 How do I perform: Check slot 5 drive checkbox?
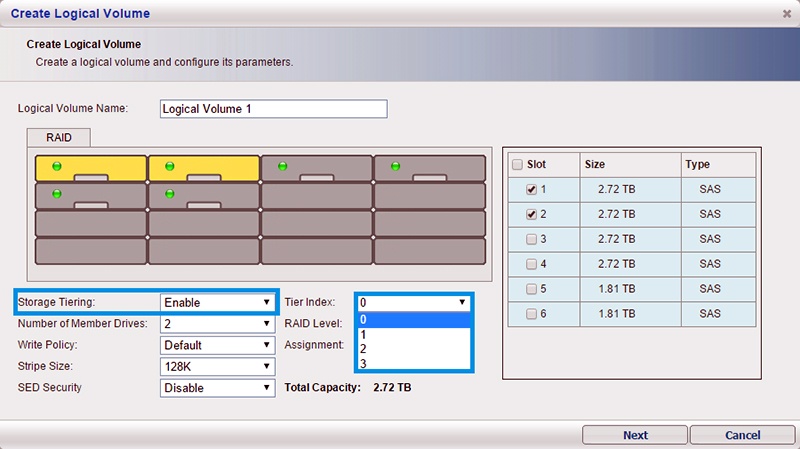click(x=531, y=289)
